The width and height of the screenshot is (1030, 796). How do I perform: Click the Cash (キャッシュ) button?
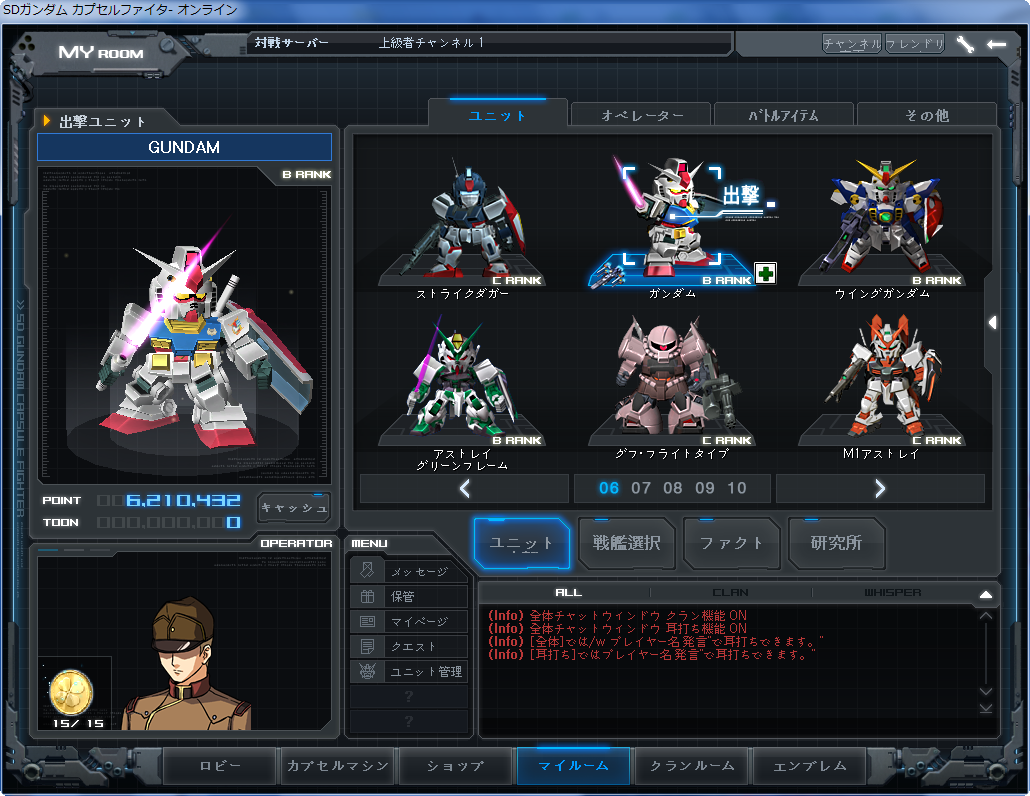click(x=293, y=508)
